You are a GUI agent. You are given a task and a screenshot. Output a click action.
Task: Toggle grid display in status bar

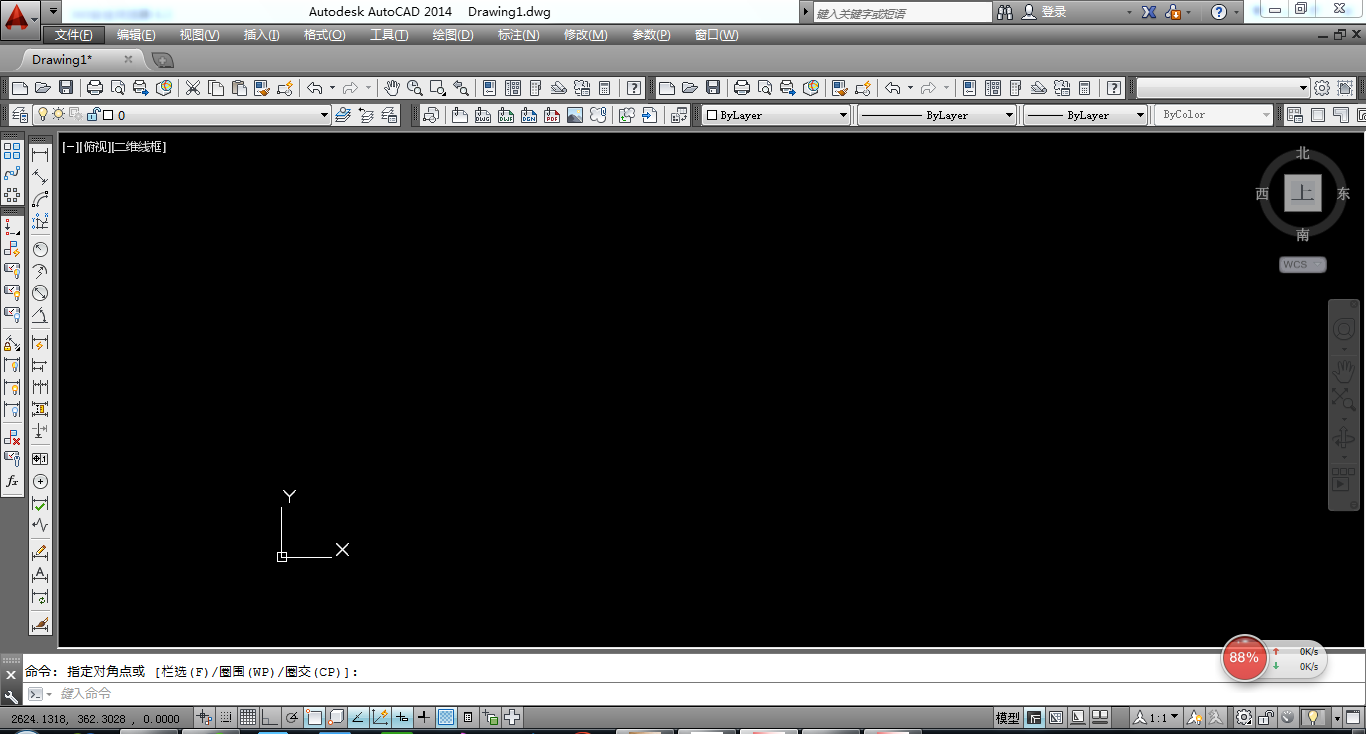click(247, 717)
